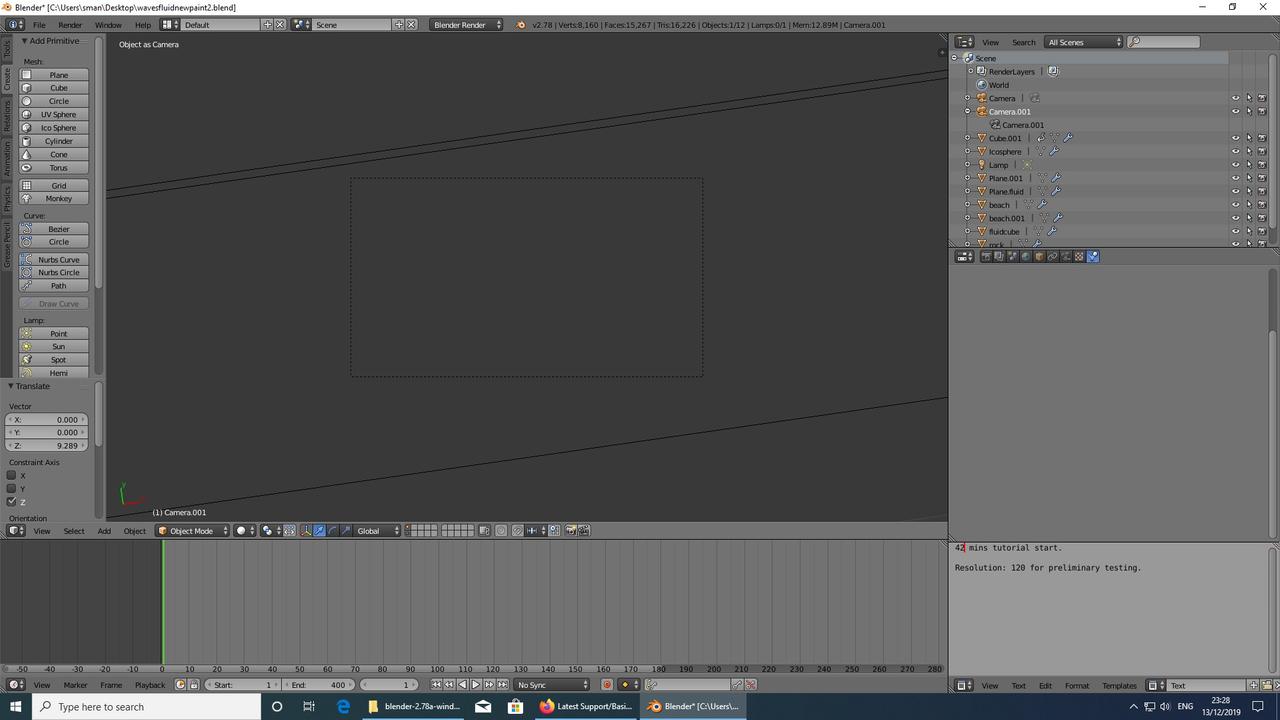Open the Physics properties tab icon
Screen dimensions: 1280x720
1092,257
